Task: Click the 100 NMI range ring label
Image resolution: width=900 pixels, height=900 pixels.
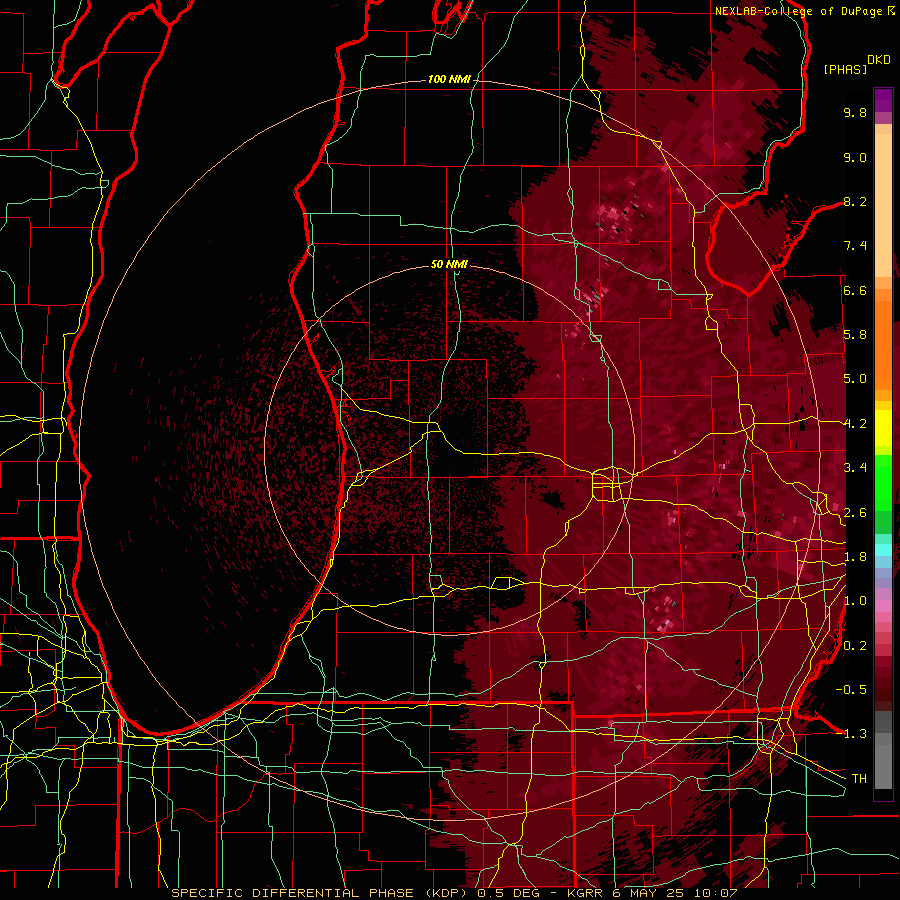Action: 449,79
